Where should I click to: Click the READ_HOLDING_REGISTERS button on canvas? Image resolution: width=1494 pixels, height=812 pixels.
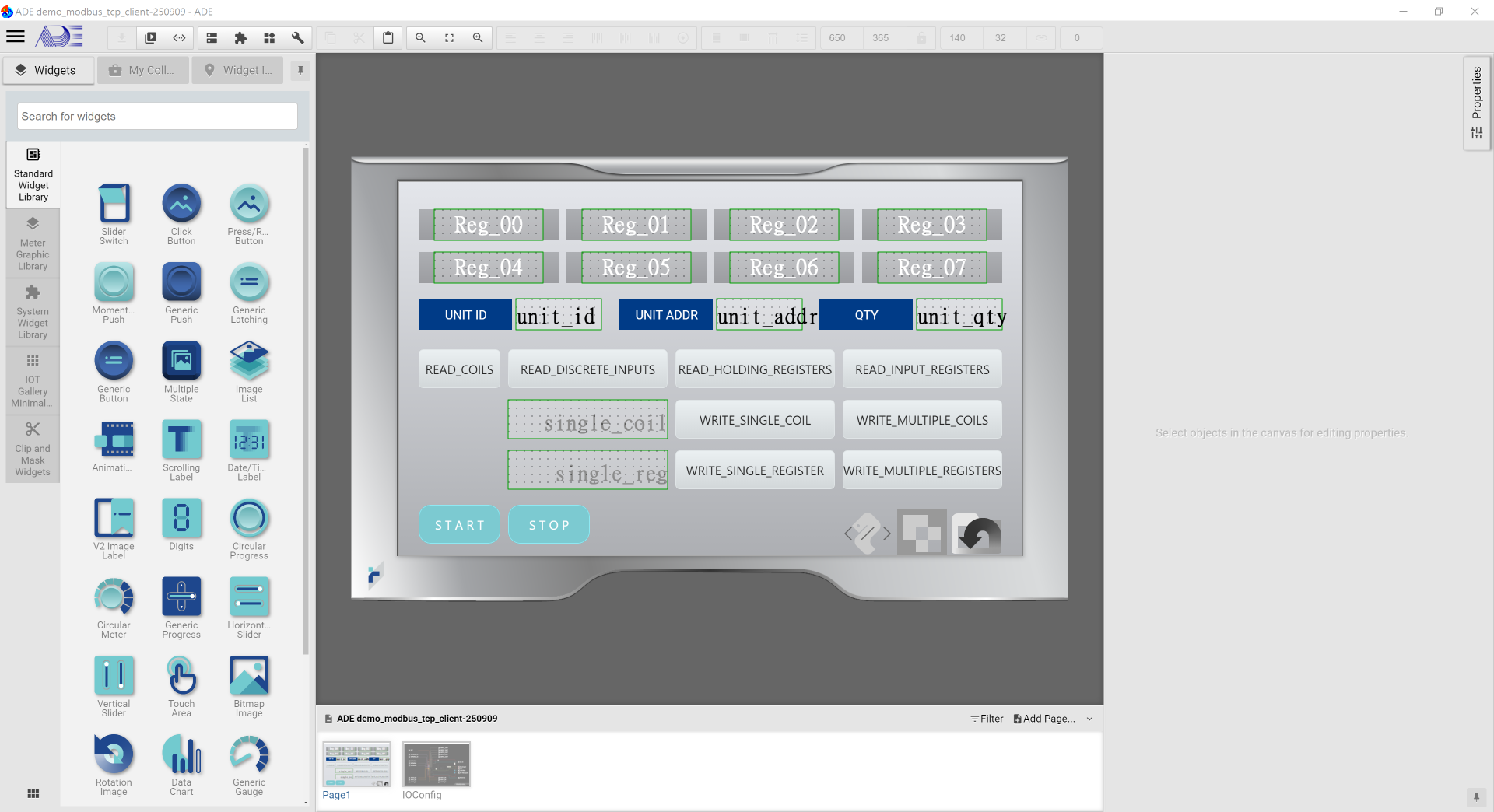coord(754,369)
